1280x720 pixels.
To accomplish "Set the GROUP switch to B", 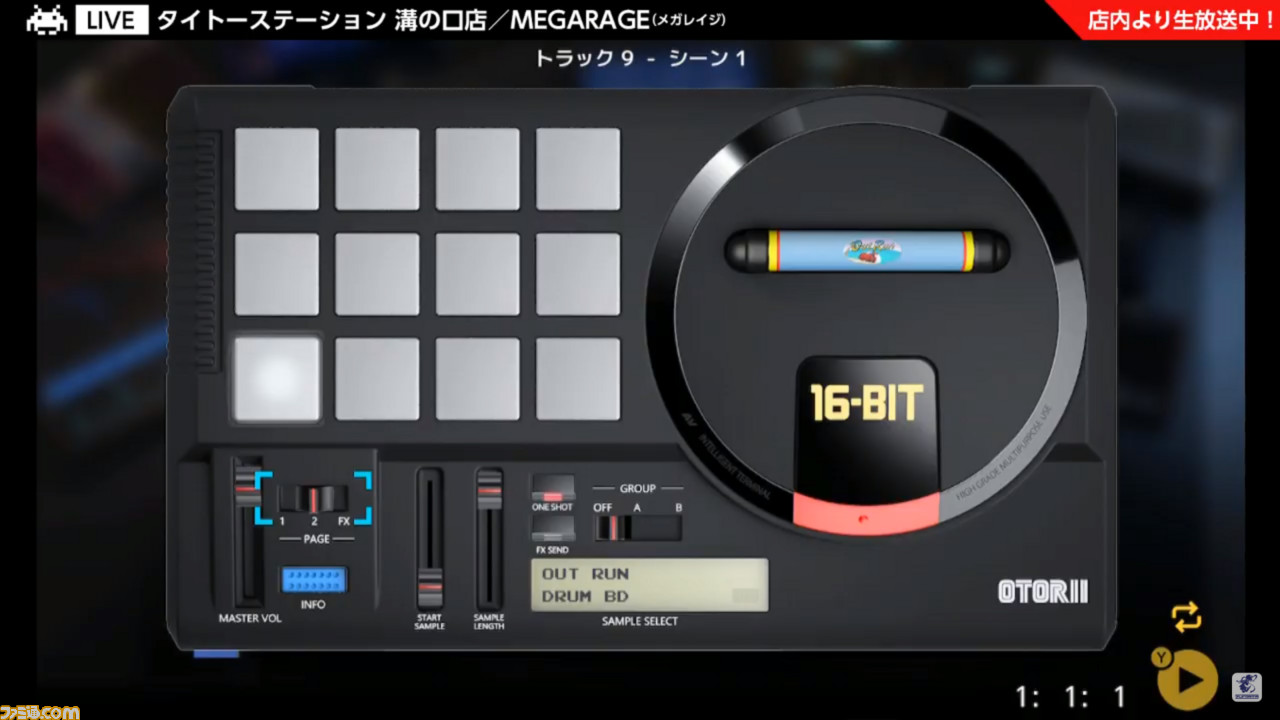I will (x=679, y=508).
